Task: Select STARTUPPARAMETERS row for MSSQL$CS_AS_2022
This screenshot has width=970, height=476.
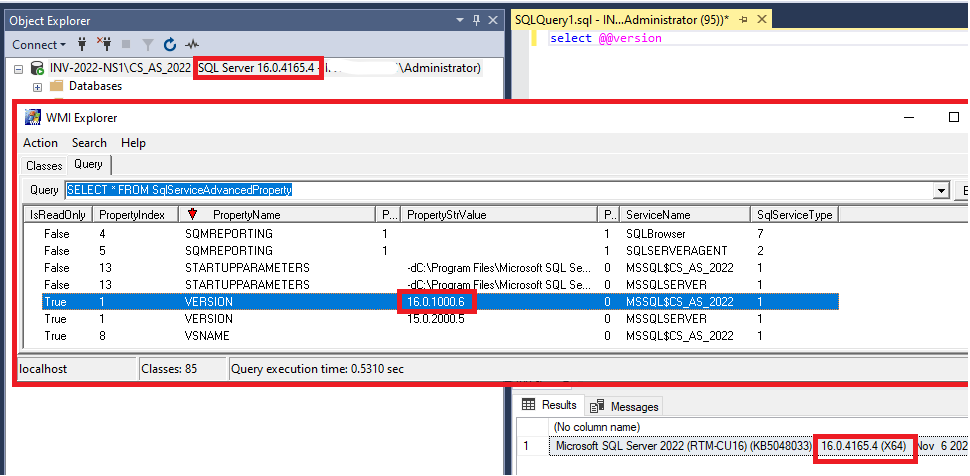Action: (x=431, y=268)
